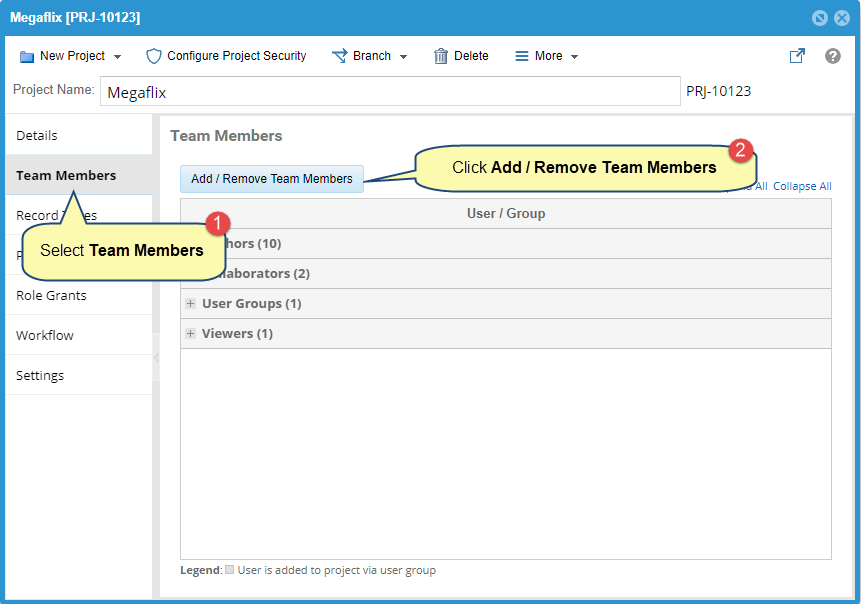Open the help question mark icon

832,56
